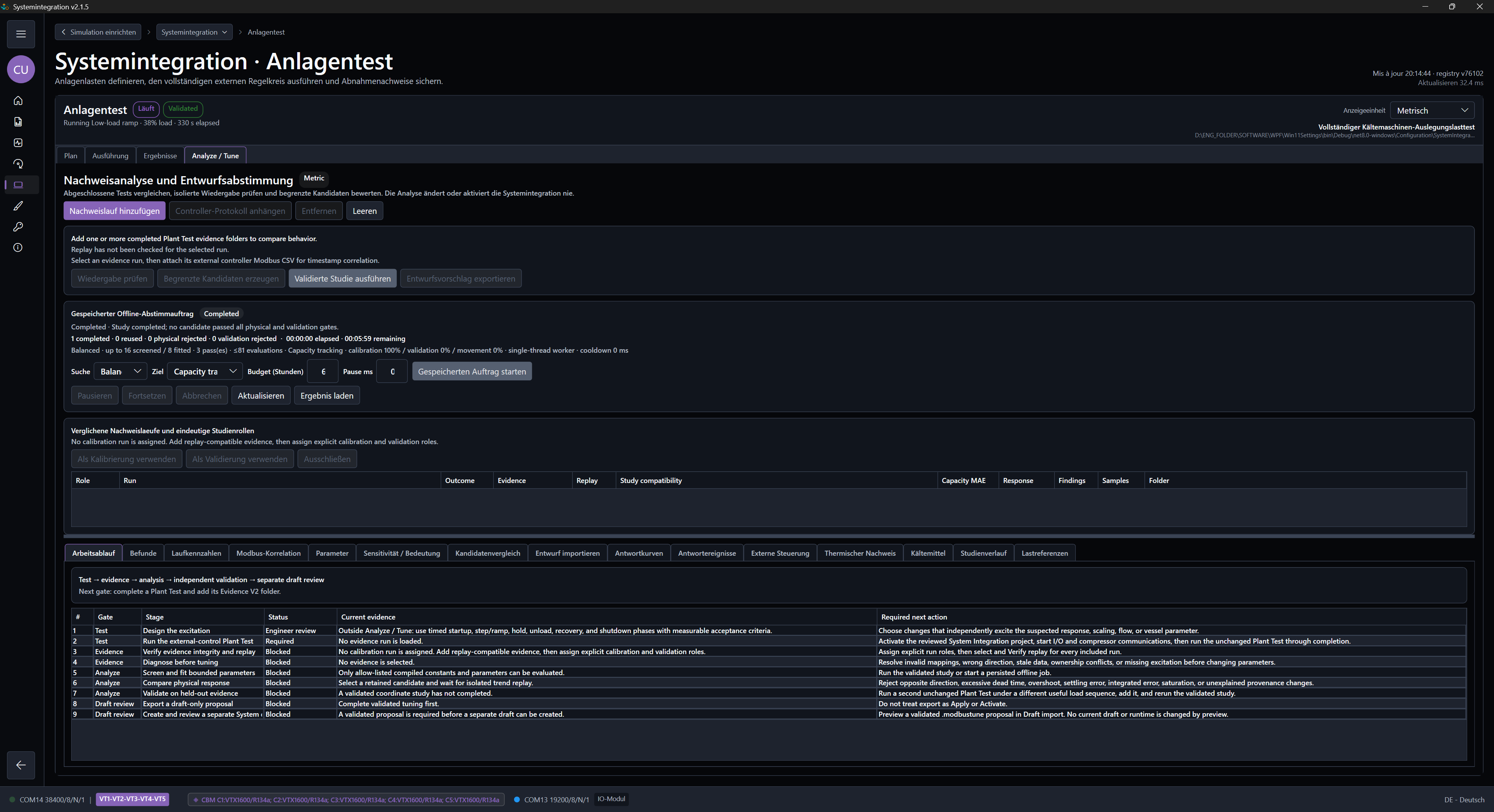
Task: Select the Analyze / Tune tab
Action: (x=215, y=155)
